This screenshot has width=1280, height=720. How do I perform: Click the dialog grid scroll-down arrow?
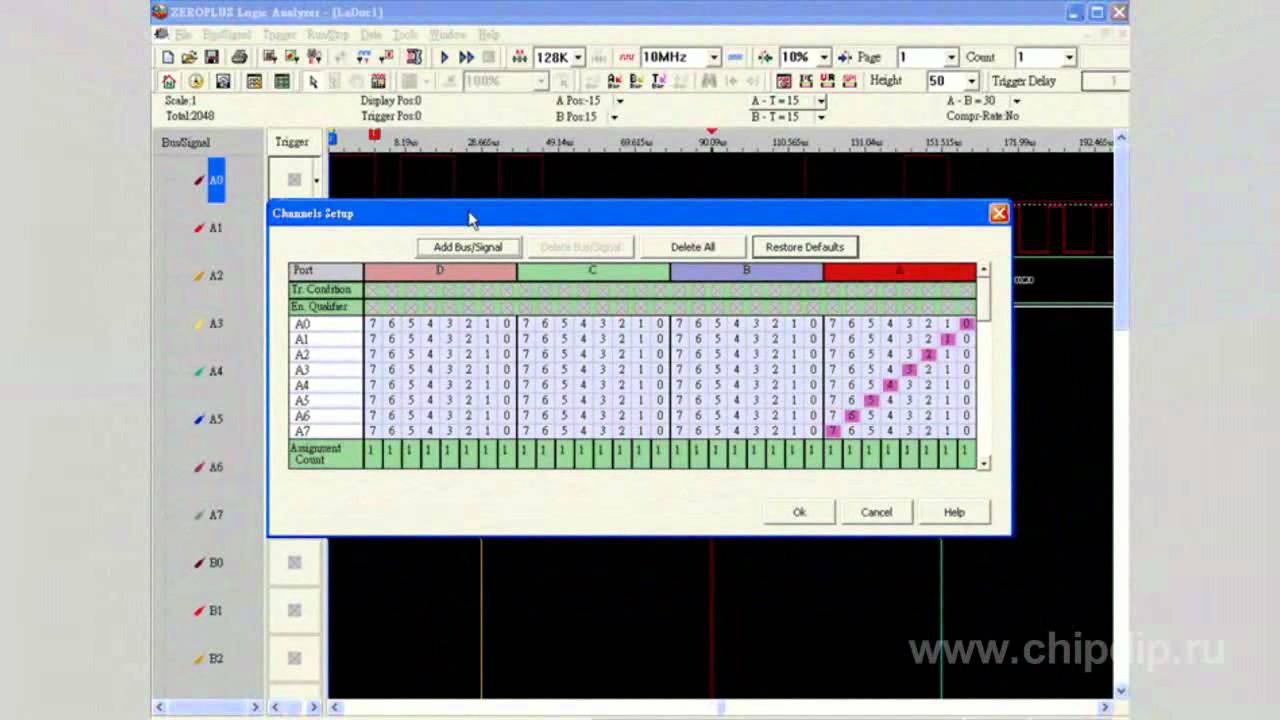point(984,463)
